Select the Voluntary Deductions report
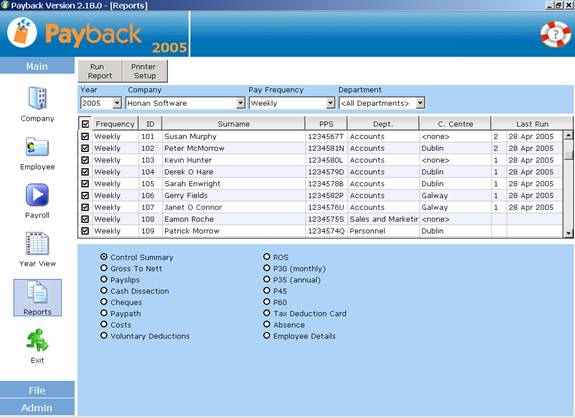575x418 pixels. (104, 336)
